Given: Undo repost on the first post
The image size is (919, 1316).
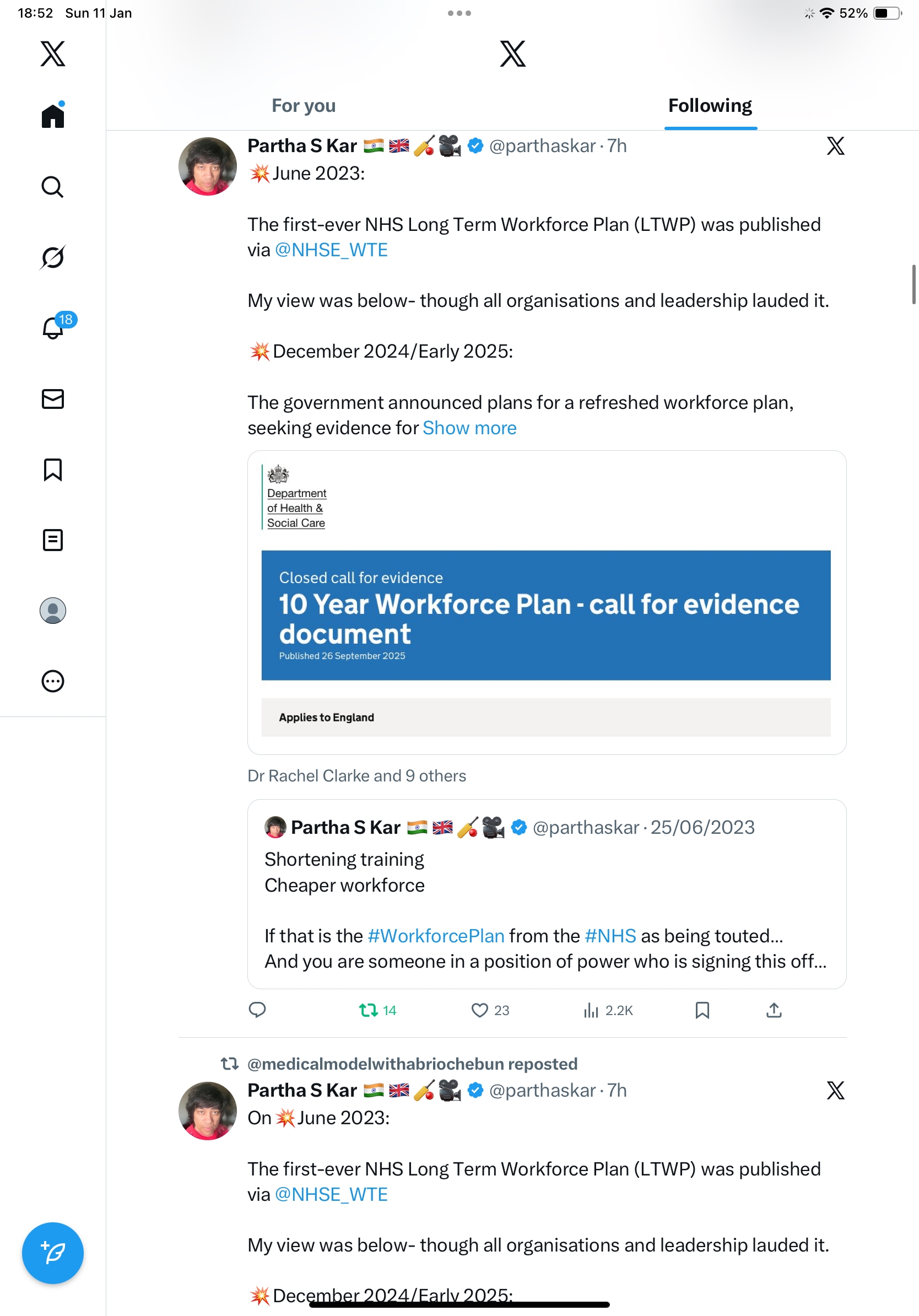Looking at the screenshot, I should coord(369,1011).
